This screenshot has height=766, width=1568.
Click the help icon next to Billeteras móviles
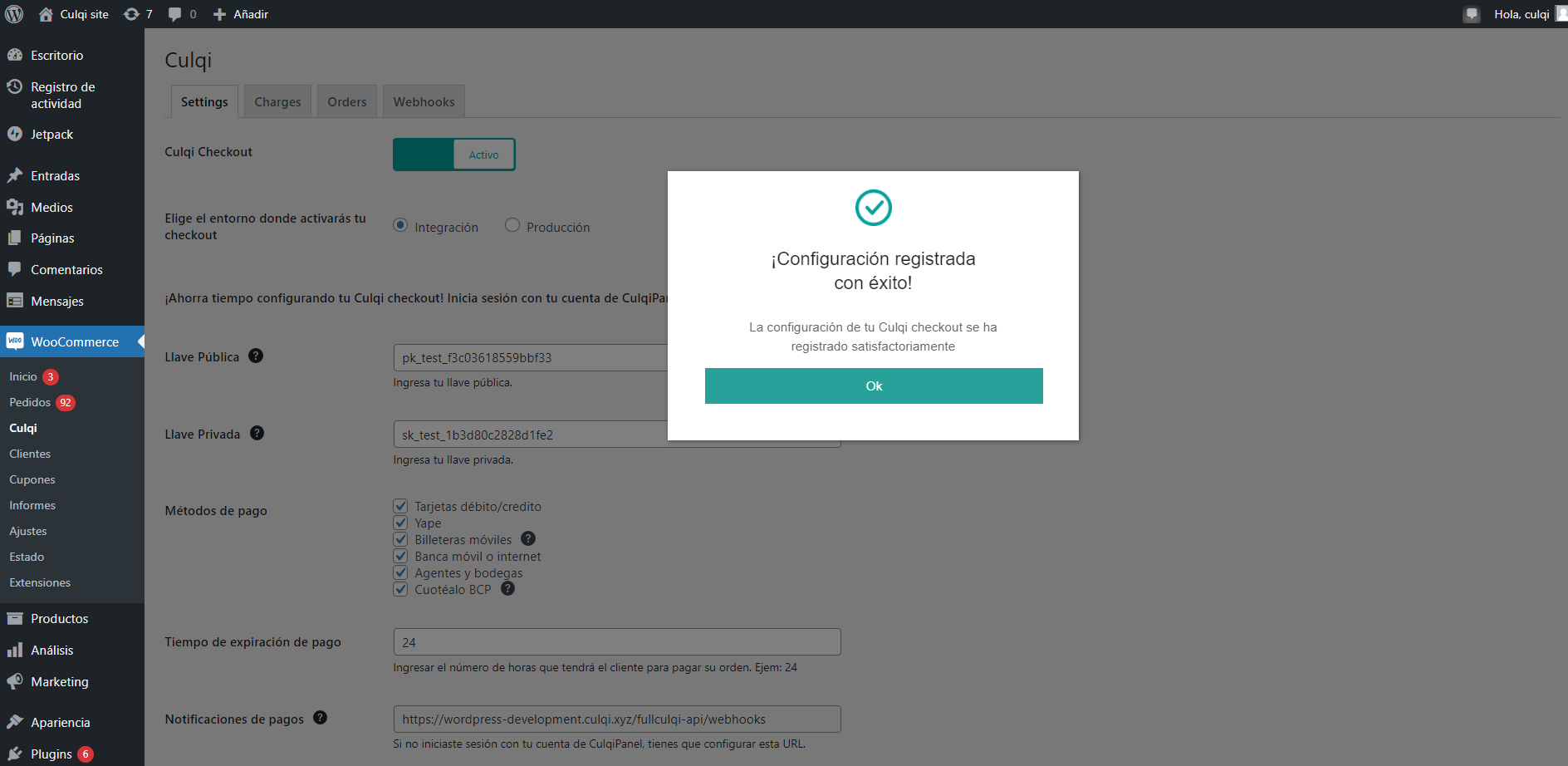pos(527,538)
